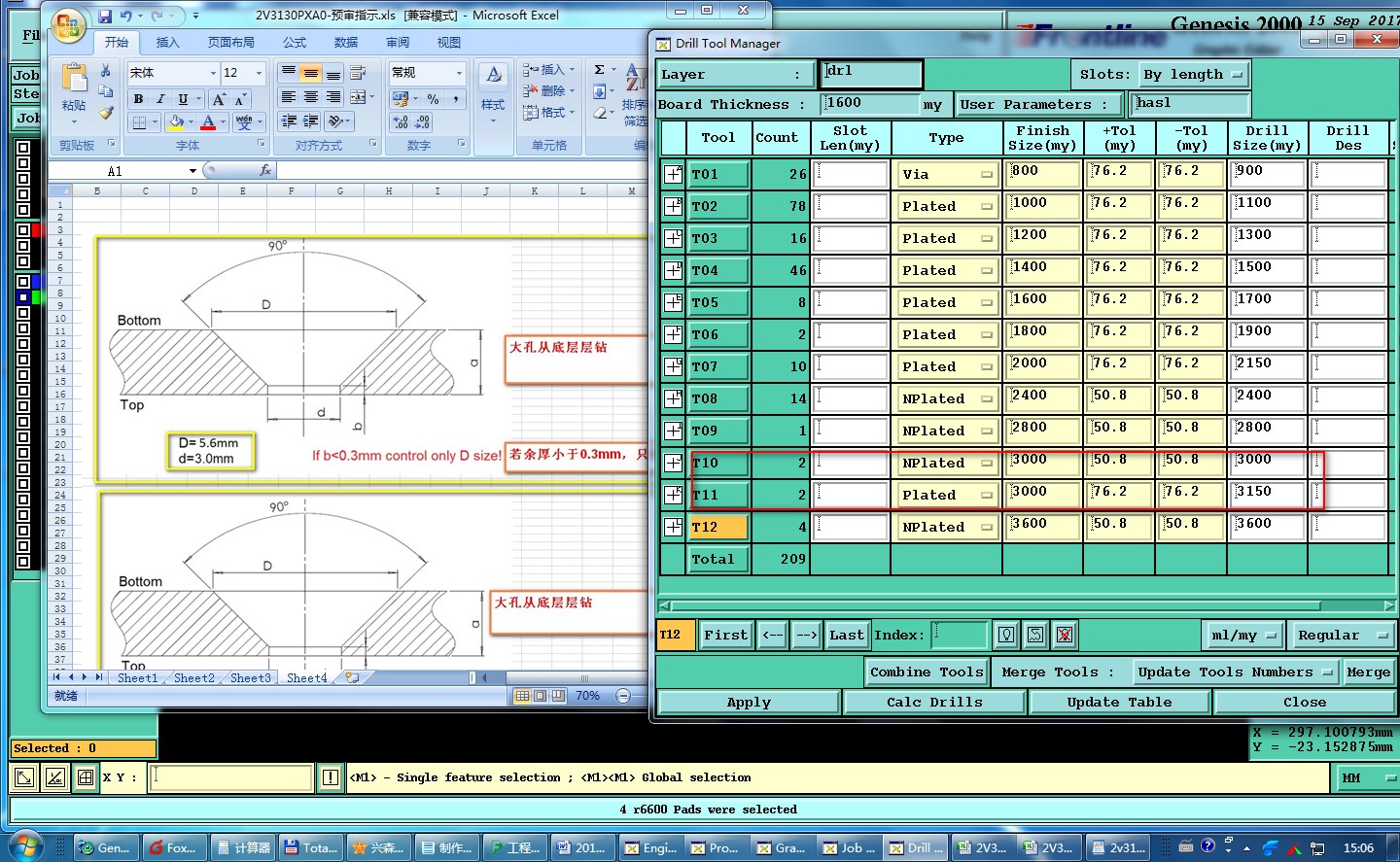The width and height of the screenshot is (1400, 862).
Task: Click Calc Drills button
Action: click(934, 702)
